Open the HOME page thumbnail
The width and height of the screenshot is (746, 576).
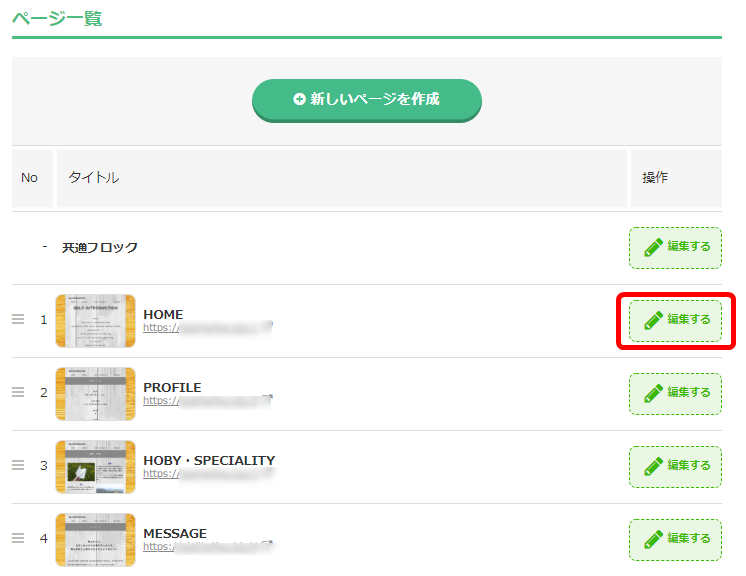pos(96,321)
